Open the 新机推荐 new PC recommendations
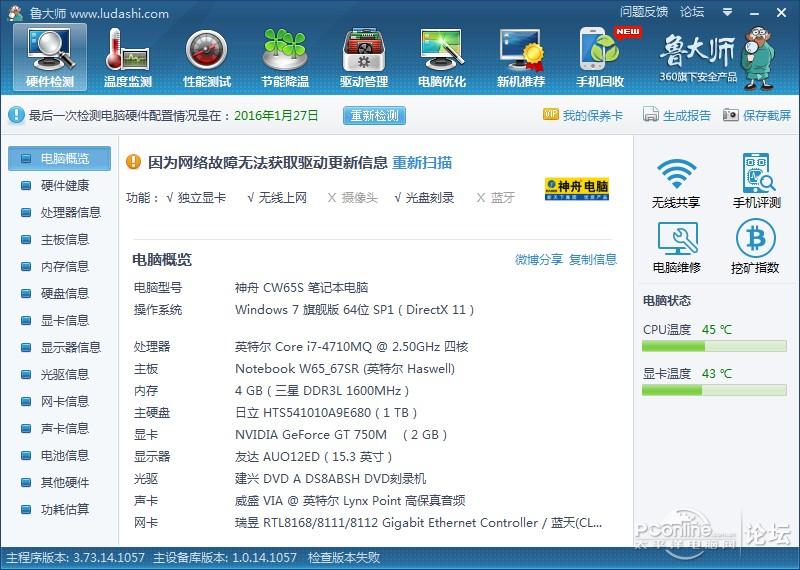Screen dimensions: 800x570 (521, 57)
